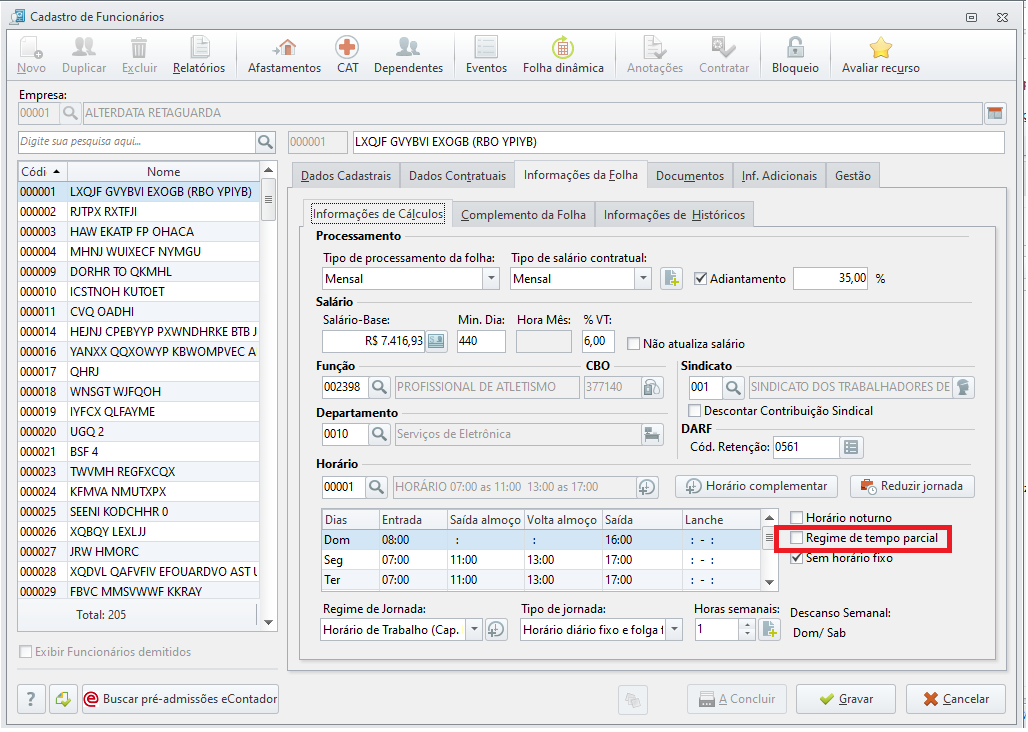Expand Tipo de processamento da folha dropdown
This screenshot has width=1028, height=732.
coord(491,279)
